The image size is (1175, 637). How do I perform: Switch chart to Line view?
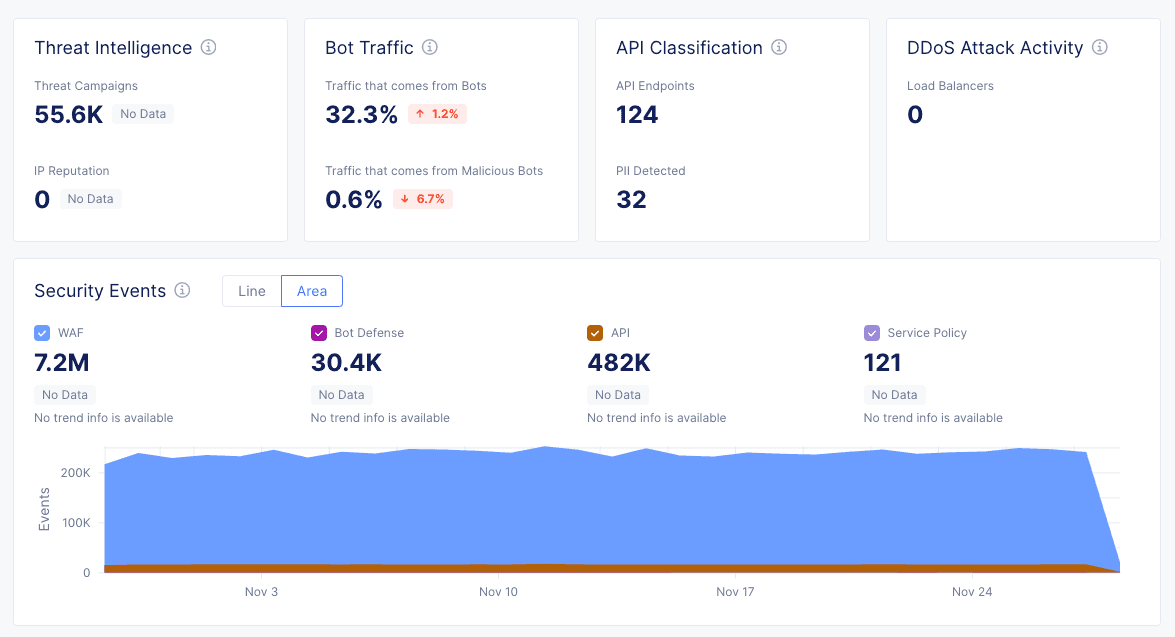click(x=252, y=291)
